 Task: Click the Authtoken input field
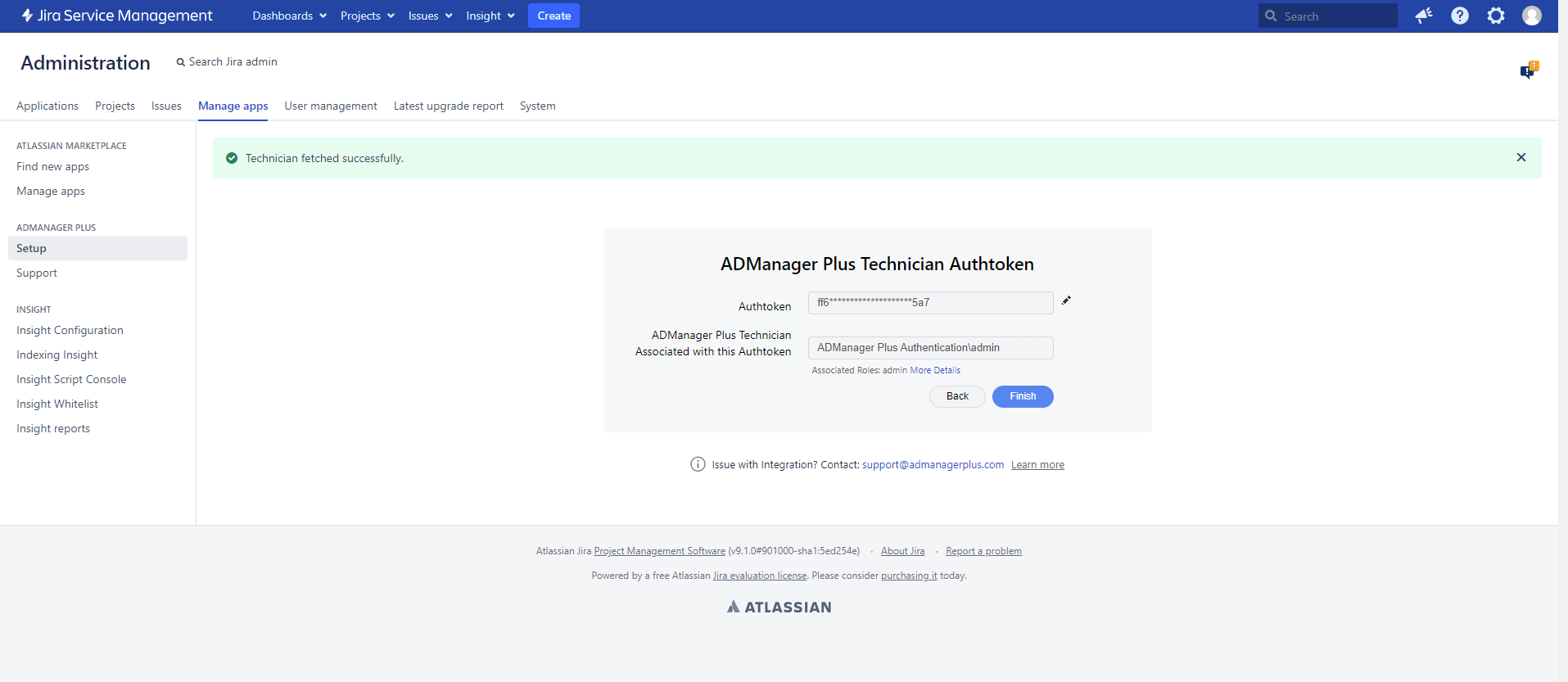click(930, 302)
